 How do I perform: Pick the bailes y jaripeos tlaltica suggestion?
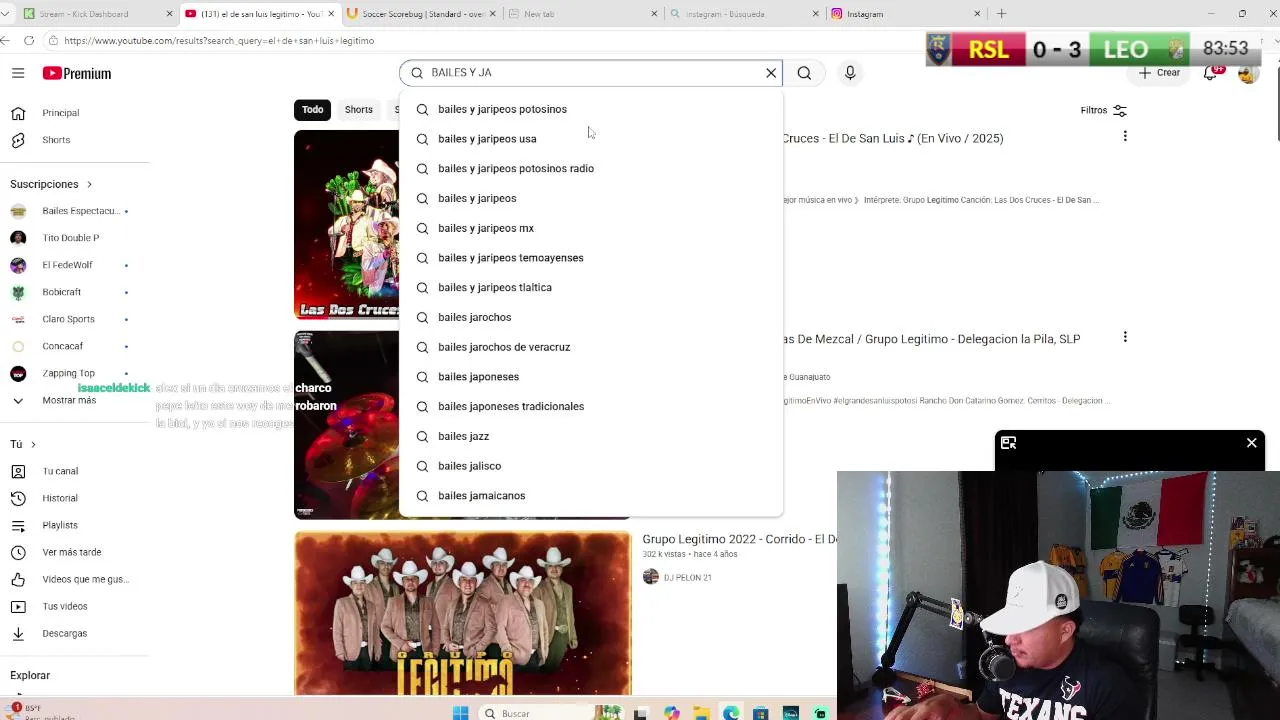pos(590,287)
